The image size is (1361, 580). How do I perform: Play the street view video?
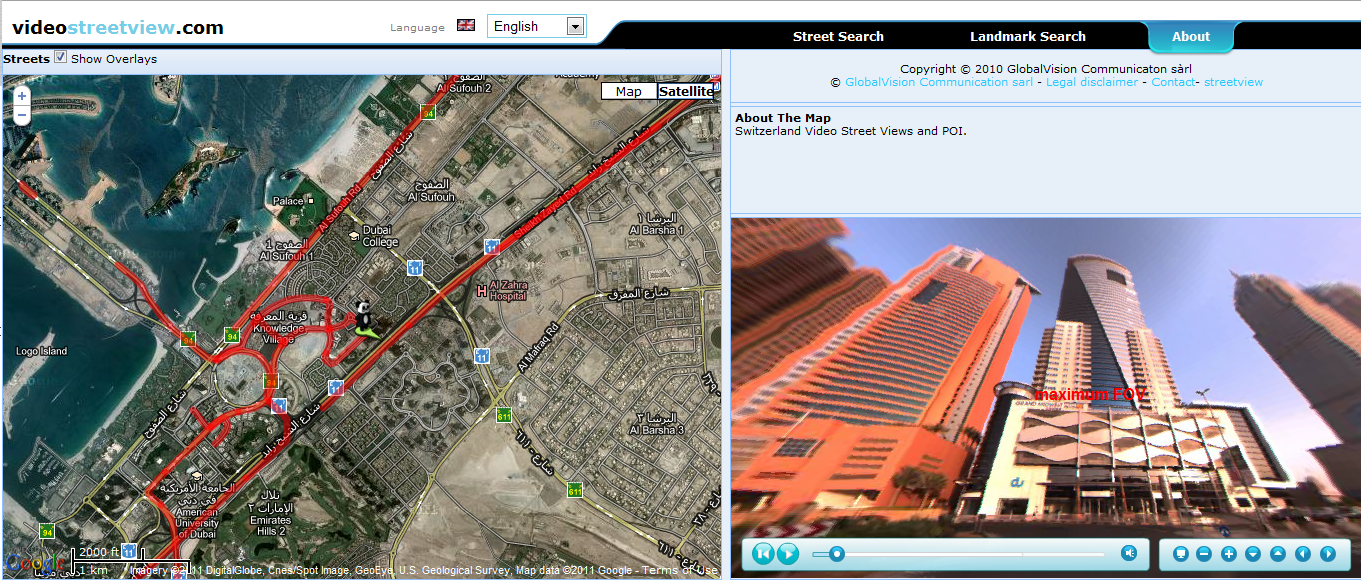click(x=788, y=553)
